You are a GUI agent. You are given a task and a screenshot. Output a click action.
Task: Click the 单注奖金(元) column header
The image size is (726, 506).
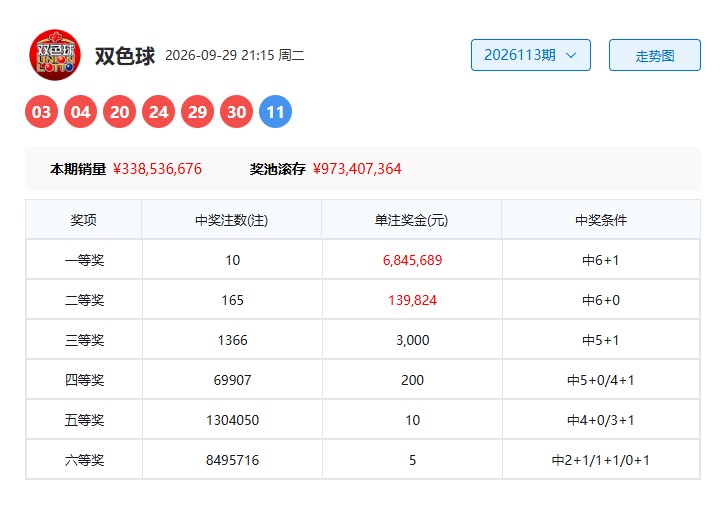pyautogui.click(x=412, y=220)
